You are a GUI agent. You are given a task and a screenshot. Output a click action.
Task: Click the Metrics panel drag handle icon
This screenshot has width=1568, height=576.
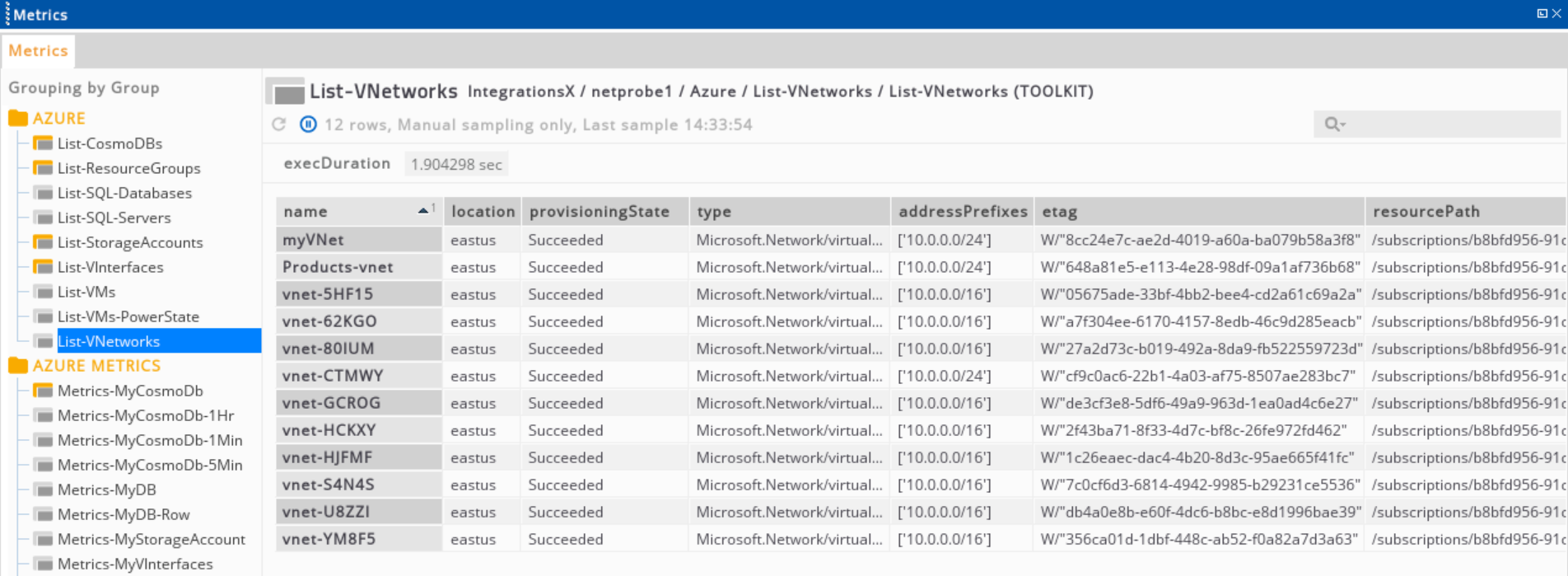click(x=7, y=14)
